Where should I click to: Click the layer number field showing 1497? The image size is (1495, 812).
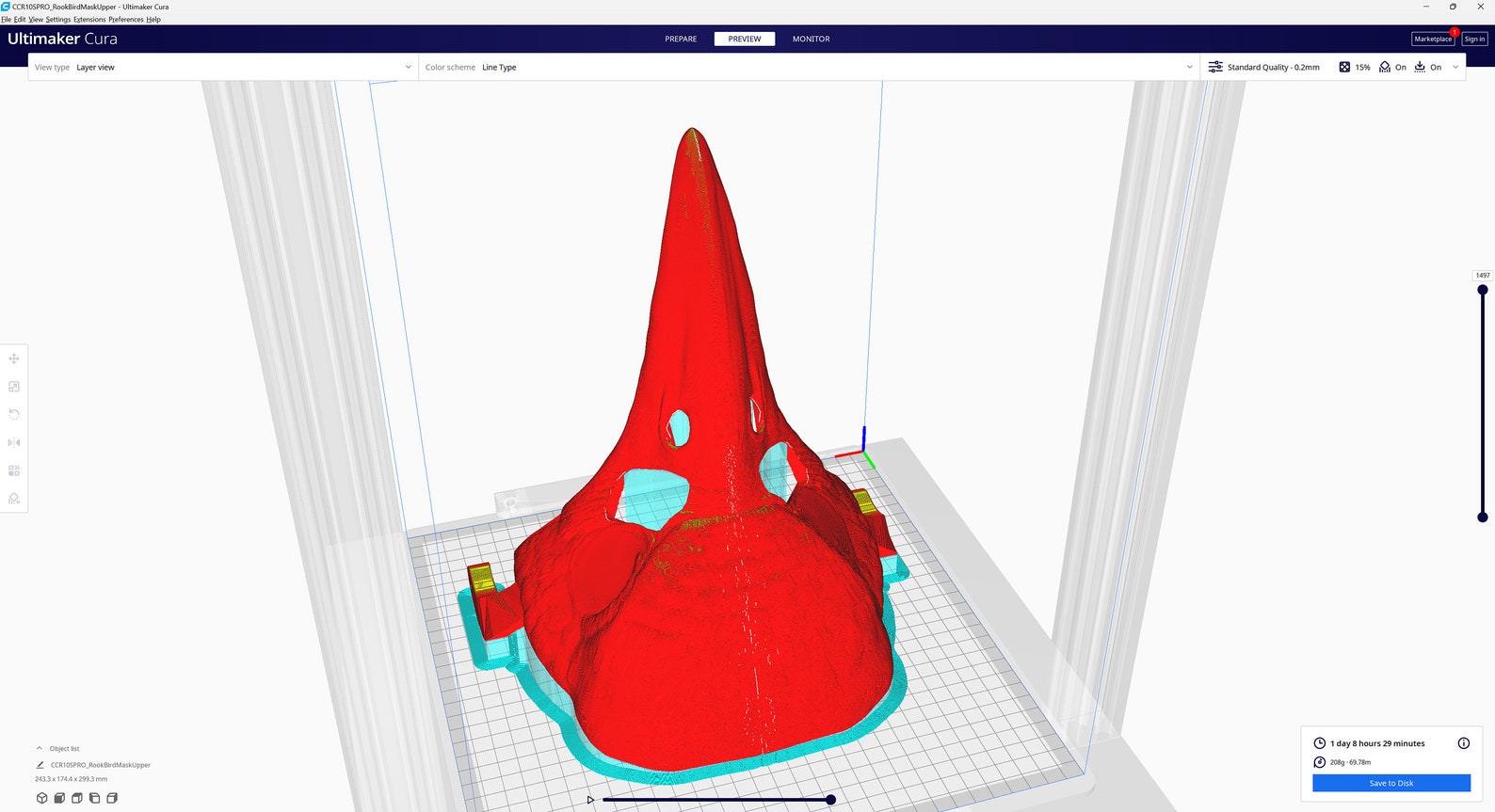coord(1483,276)
